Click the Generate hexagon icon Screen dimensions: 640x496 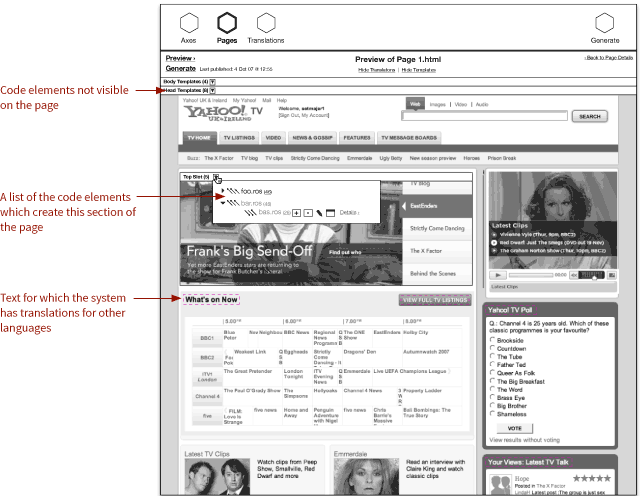(604, 23)
